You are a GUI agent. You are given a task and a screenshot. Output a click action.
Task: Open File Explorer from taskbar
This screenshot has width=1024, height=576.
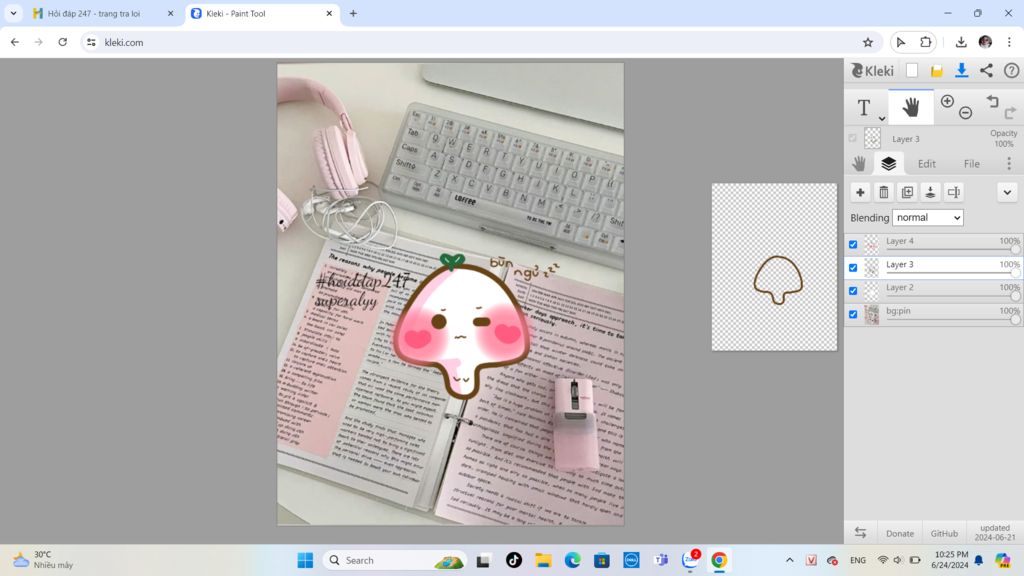(x=543, y=560)
